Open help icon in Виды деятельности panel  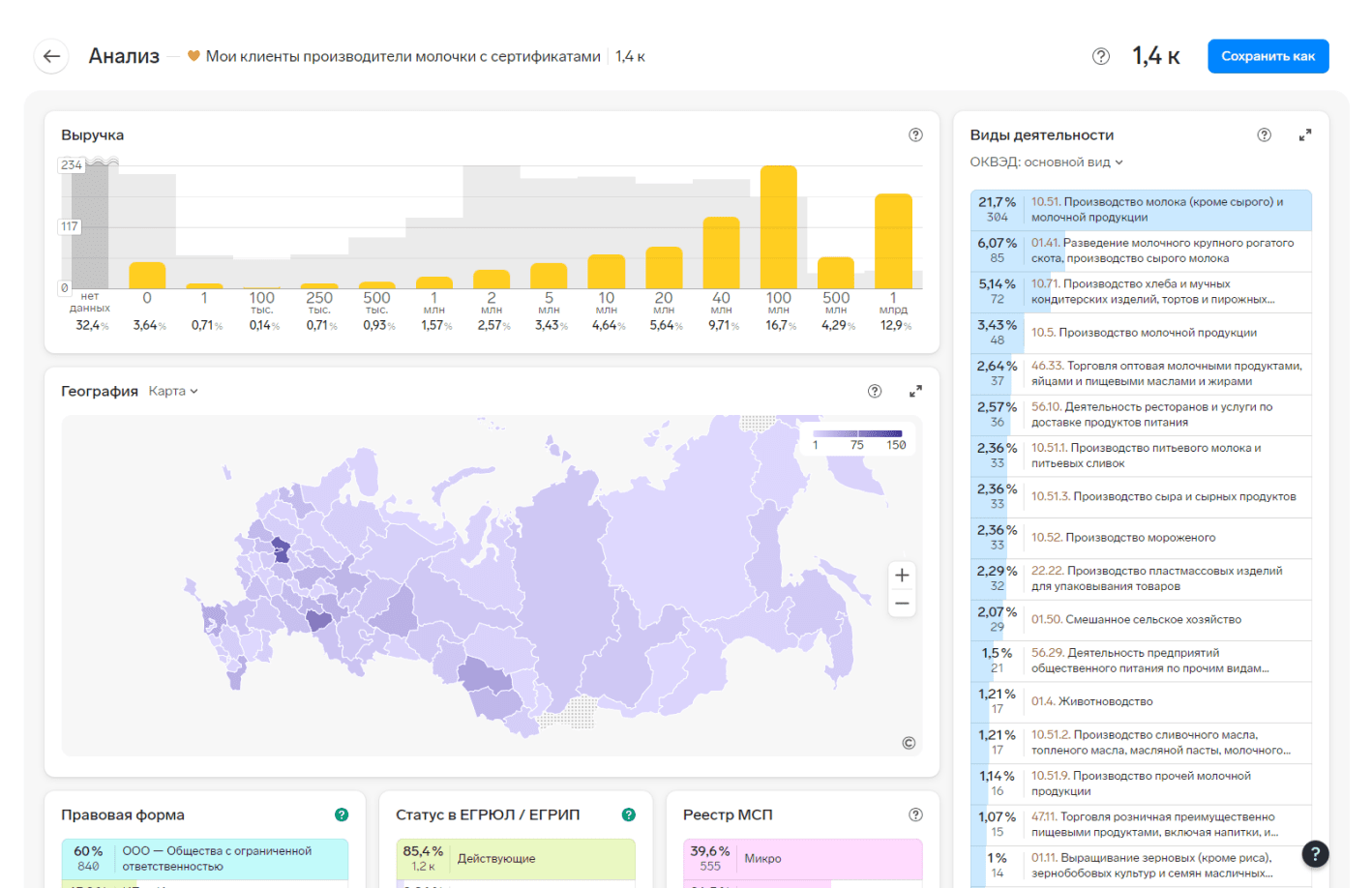click(1264, 135)
